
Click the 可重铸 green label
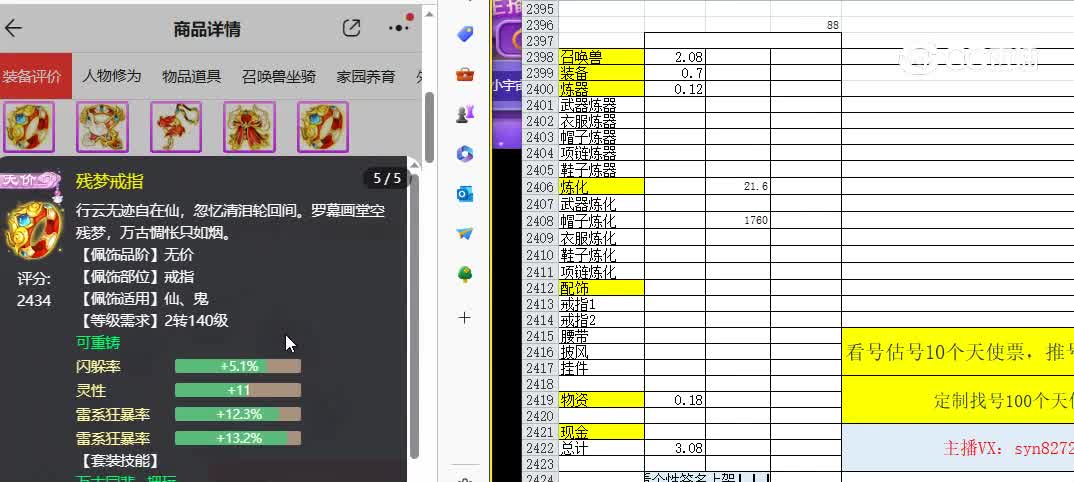click(x=98, y=342)
